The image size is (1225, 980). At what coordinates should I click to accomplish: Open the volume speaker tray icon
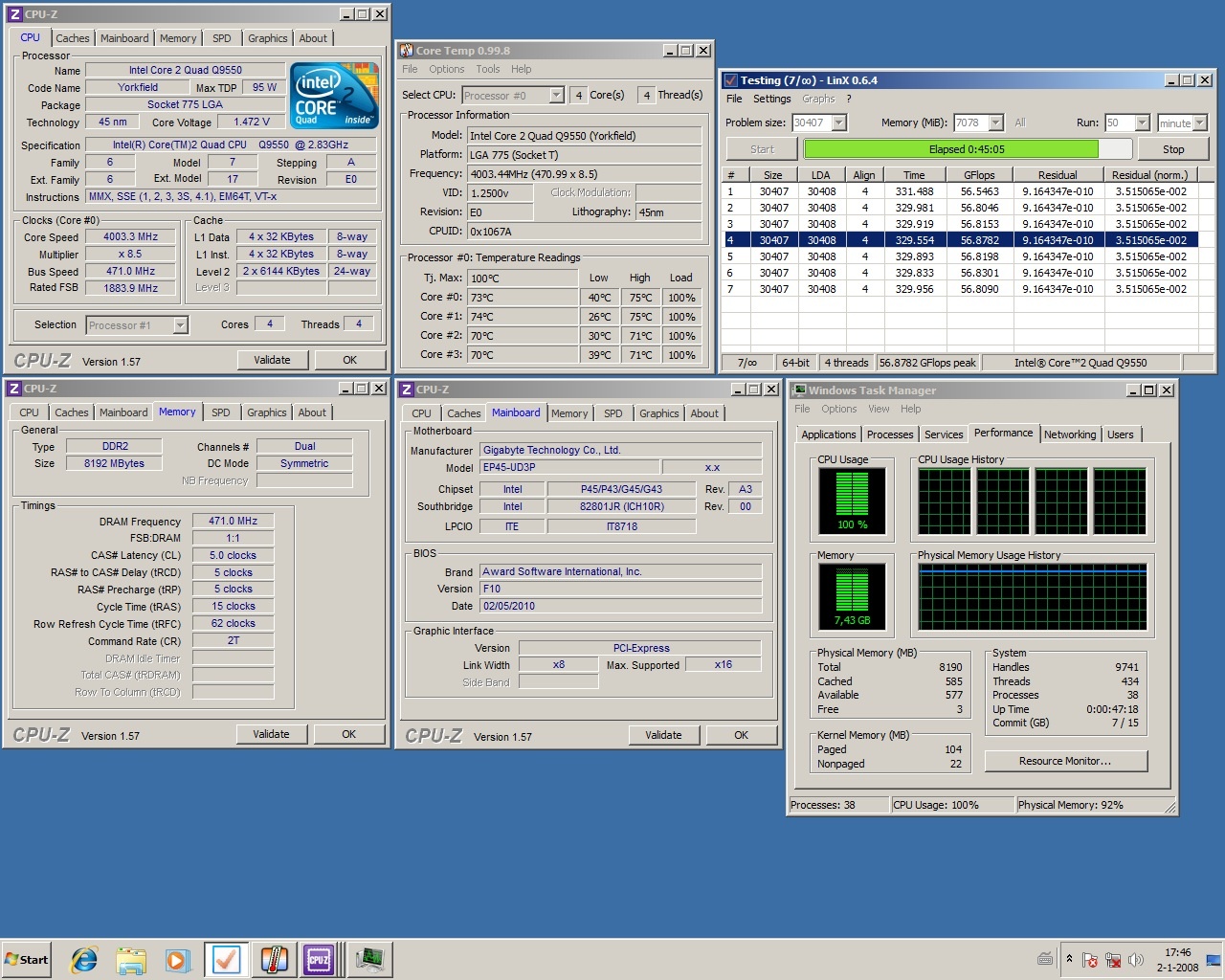pyautogui.click(x=1136, y=960)
